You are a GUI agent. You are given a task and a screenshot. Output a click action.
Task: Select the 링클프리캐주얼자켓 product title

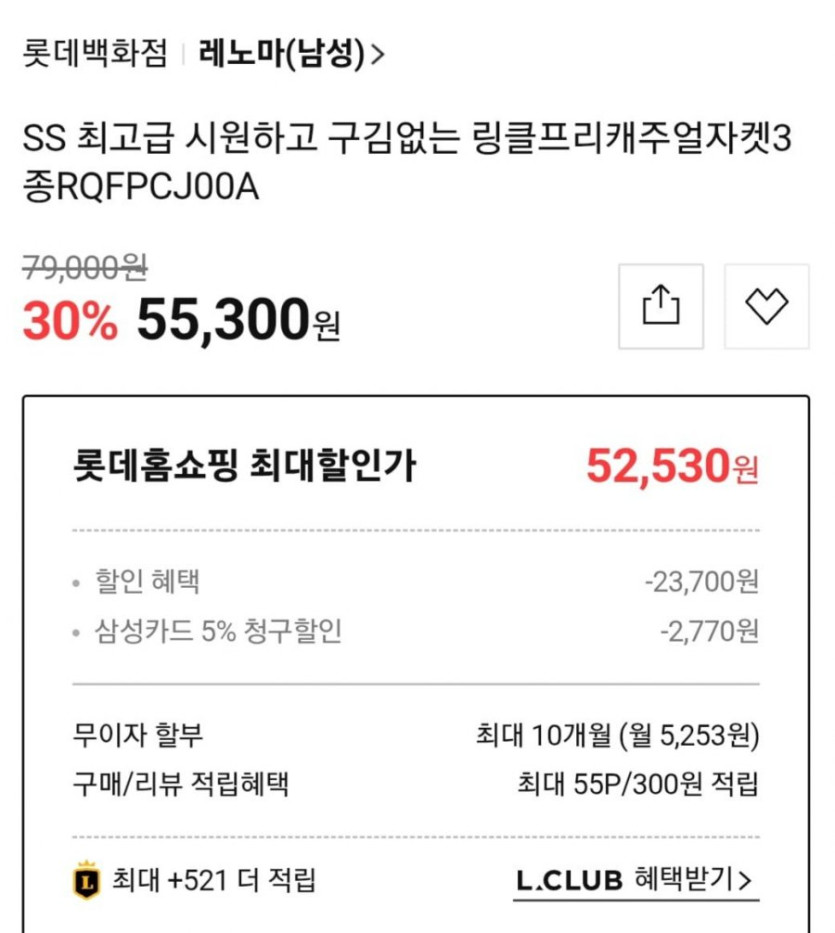tap(406, 162)
